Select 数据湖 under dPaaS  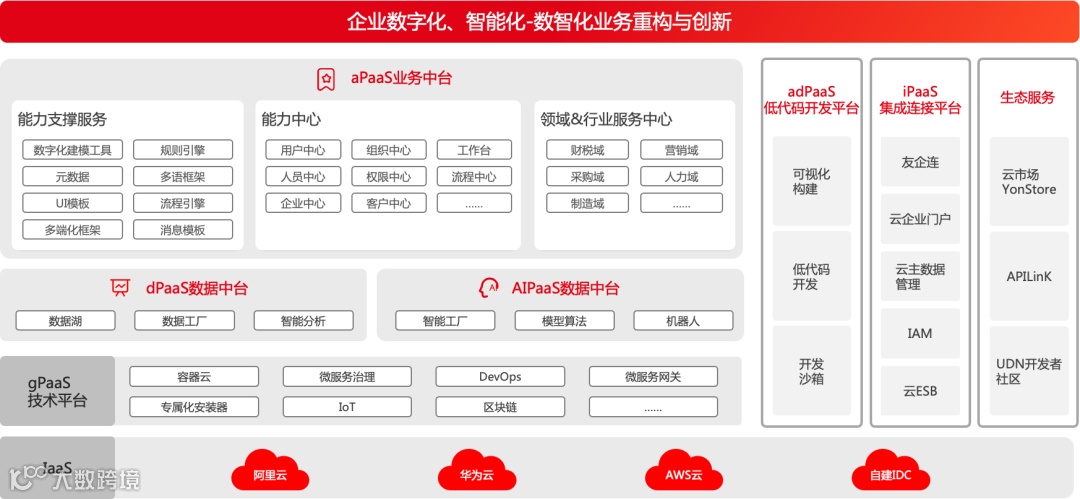pyautogui.click(x=65, y=320)
